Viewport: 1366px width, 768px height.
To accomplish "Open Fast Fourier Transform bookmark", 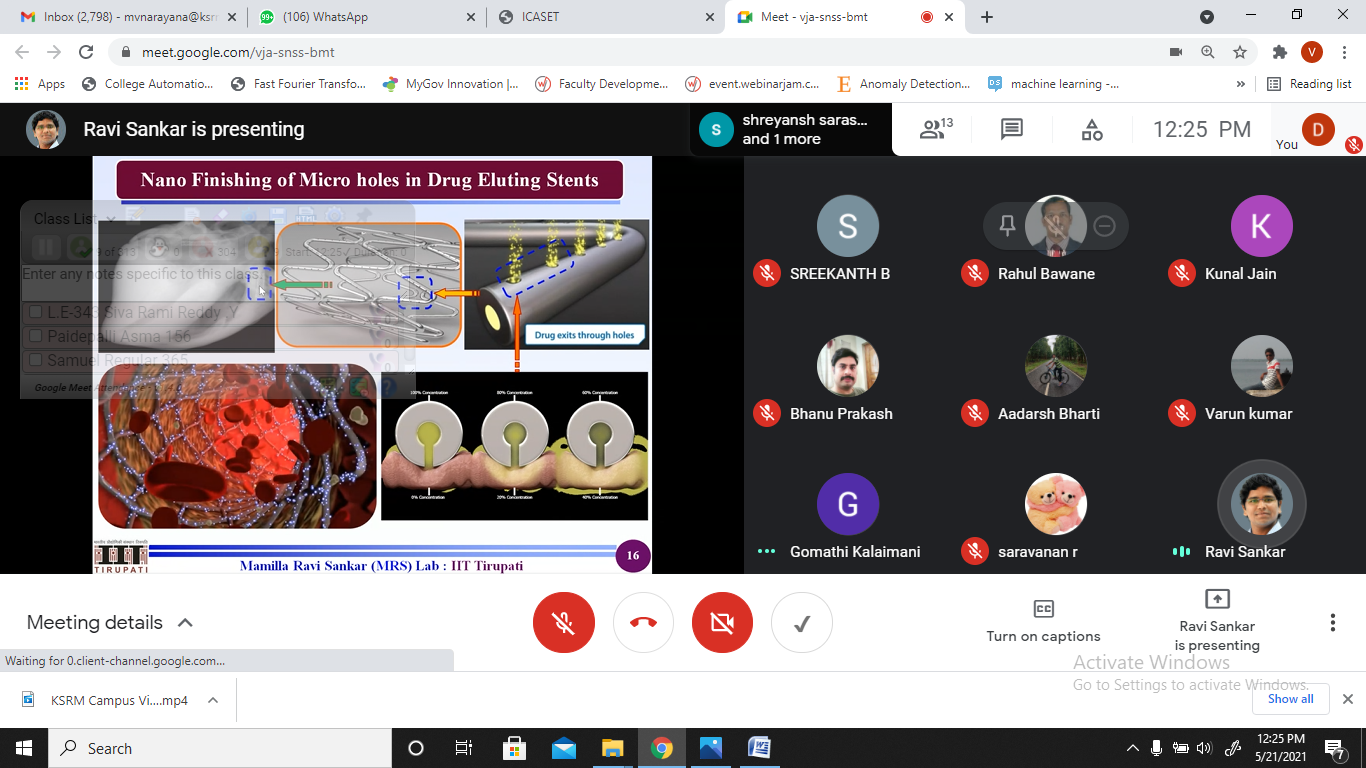I will pos(298,84).
